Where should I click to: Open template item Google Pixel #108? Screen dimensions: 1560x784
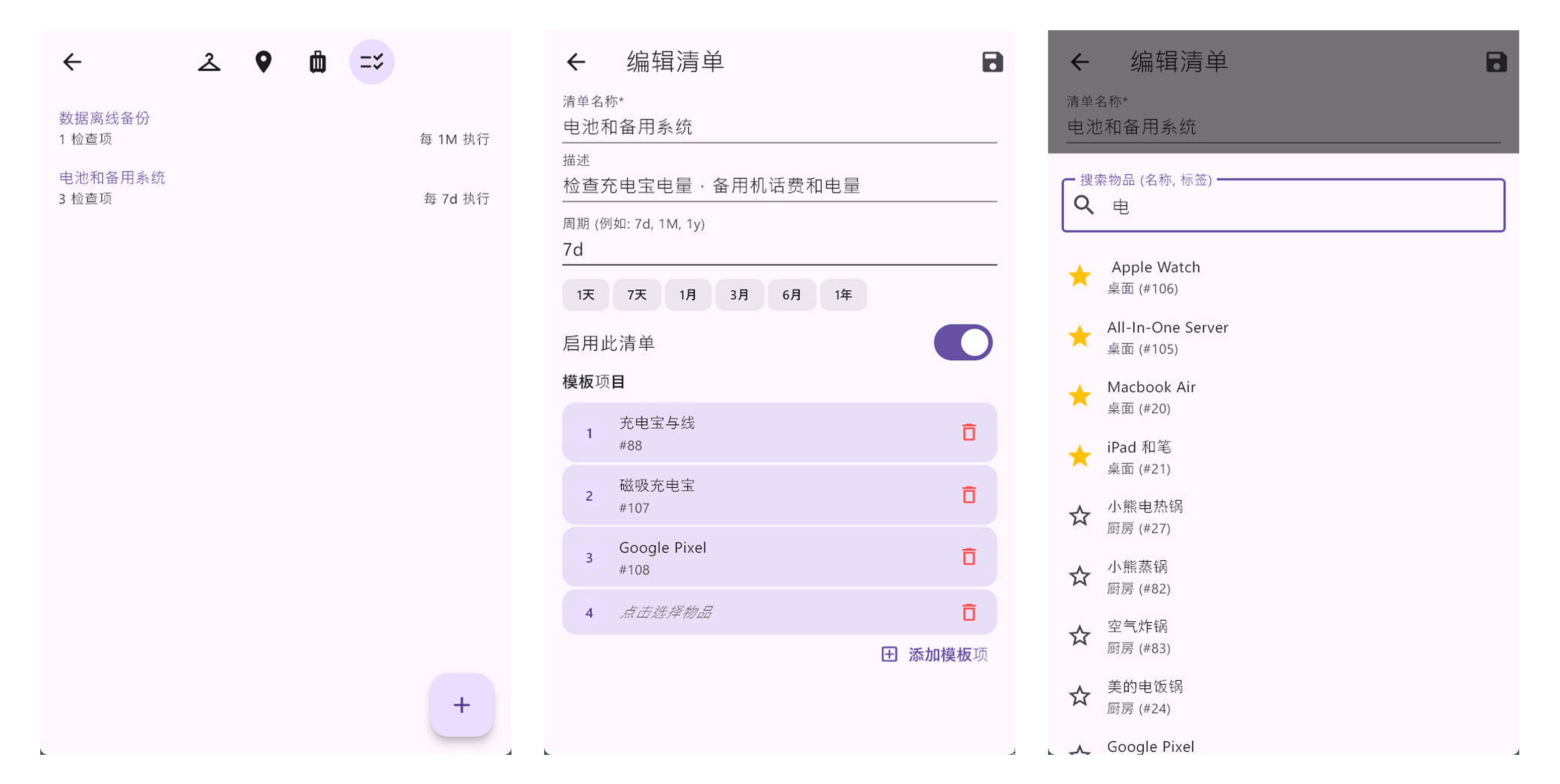pos(779,557)
